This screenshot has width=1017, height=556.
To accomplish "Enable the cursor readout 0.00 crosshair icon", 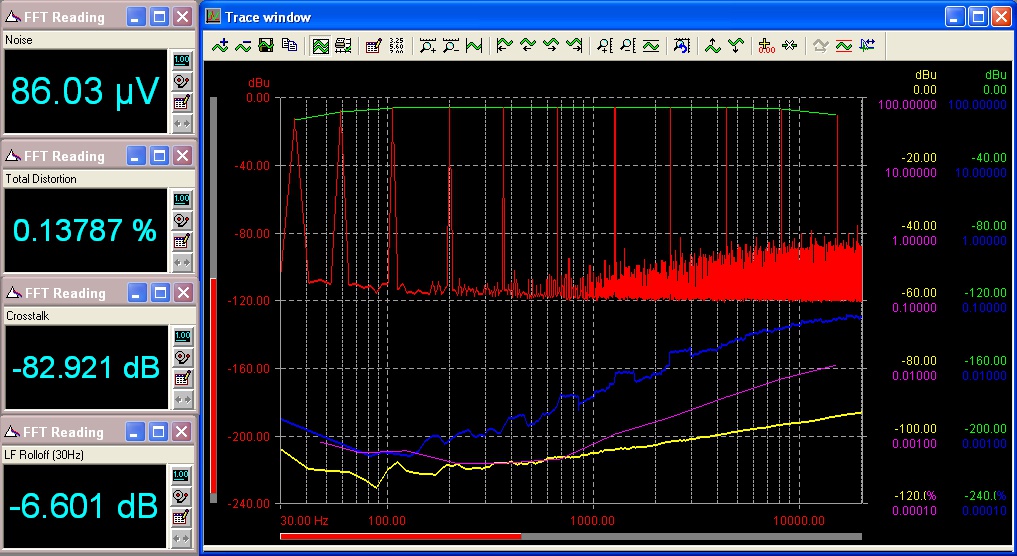I will 767,45.
